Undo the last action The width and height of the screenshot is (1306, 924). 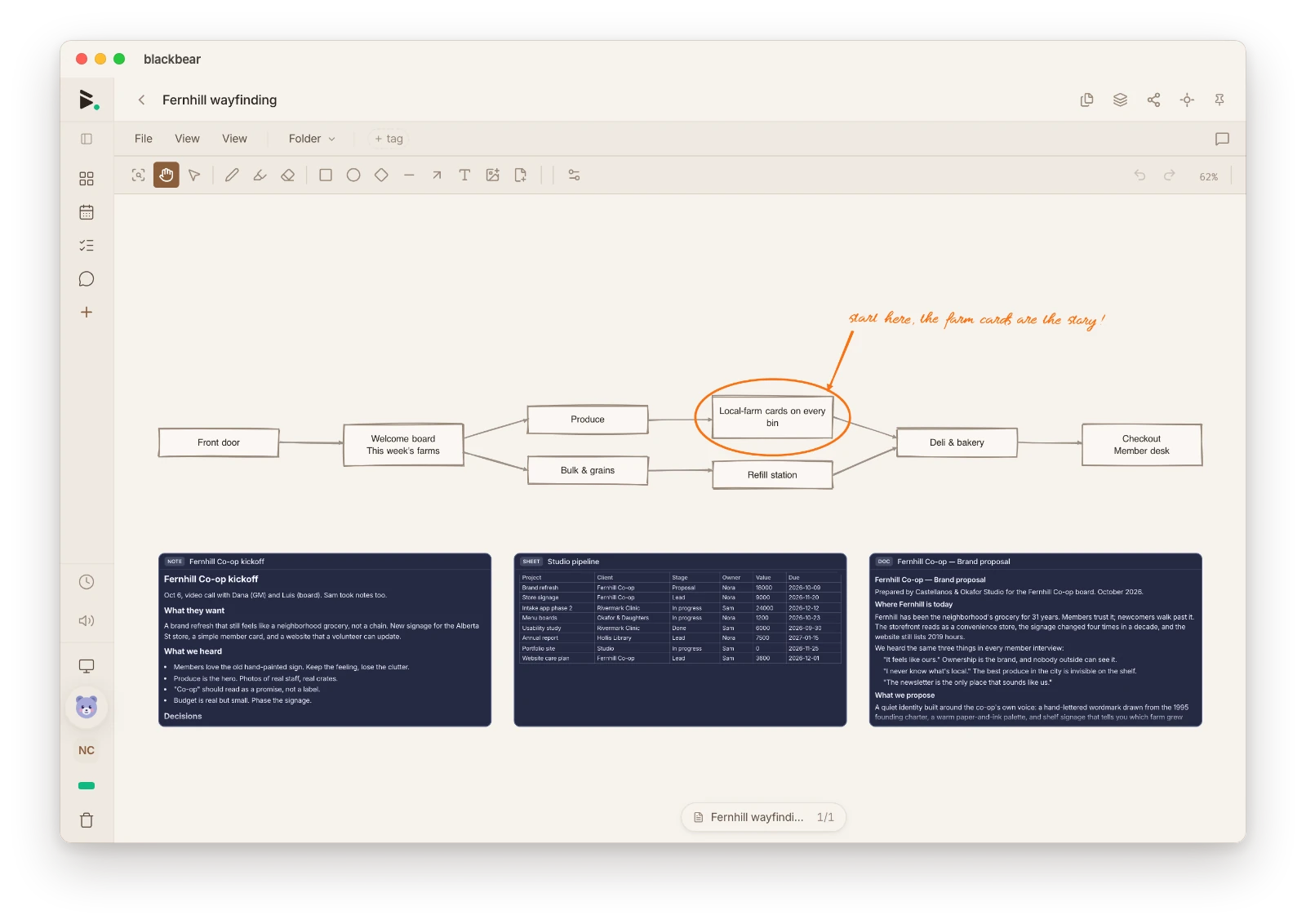click(1139, 175)
